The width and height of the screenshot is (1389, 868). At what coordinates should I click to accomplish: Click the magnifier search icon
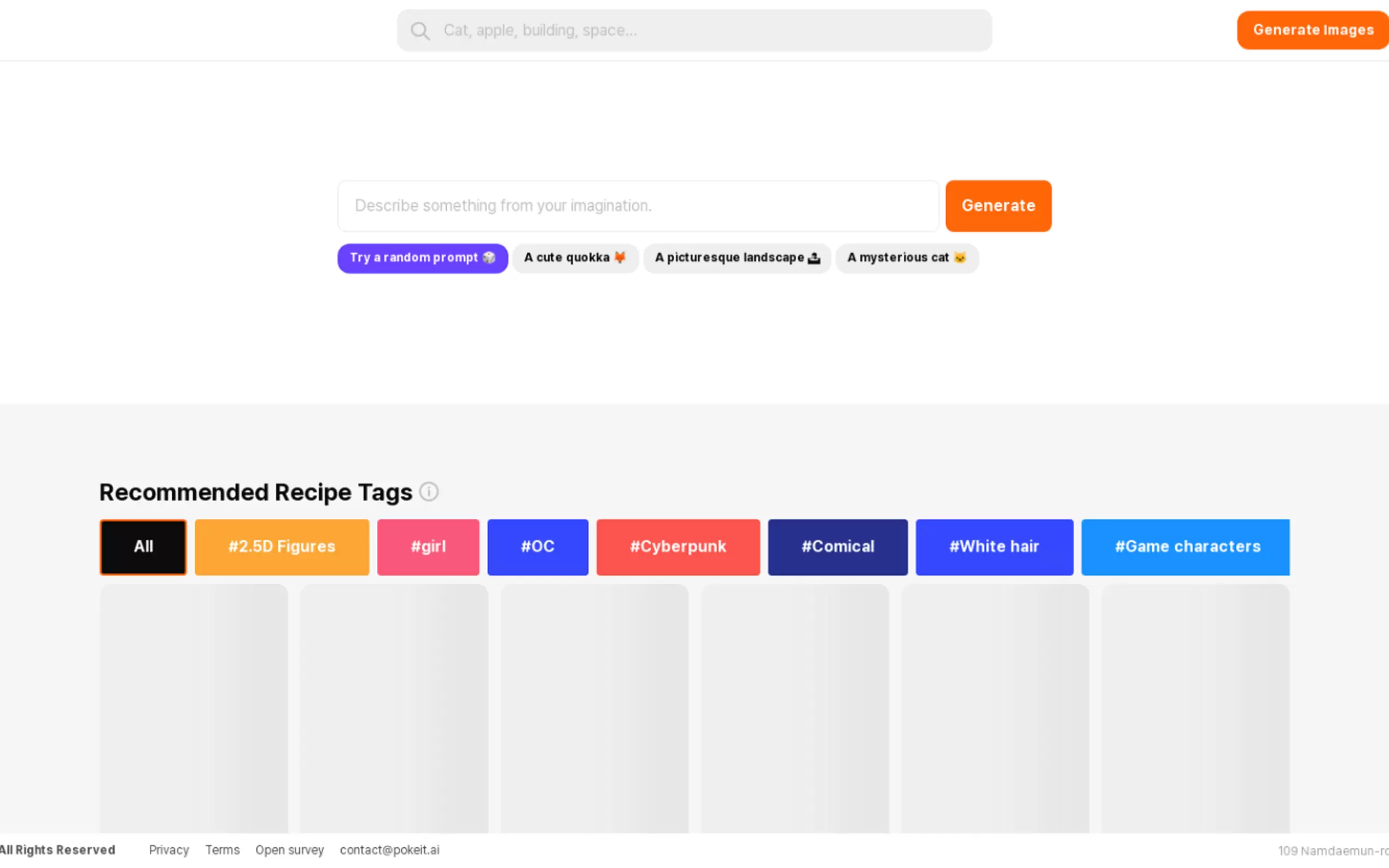tap(420, 31)
